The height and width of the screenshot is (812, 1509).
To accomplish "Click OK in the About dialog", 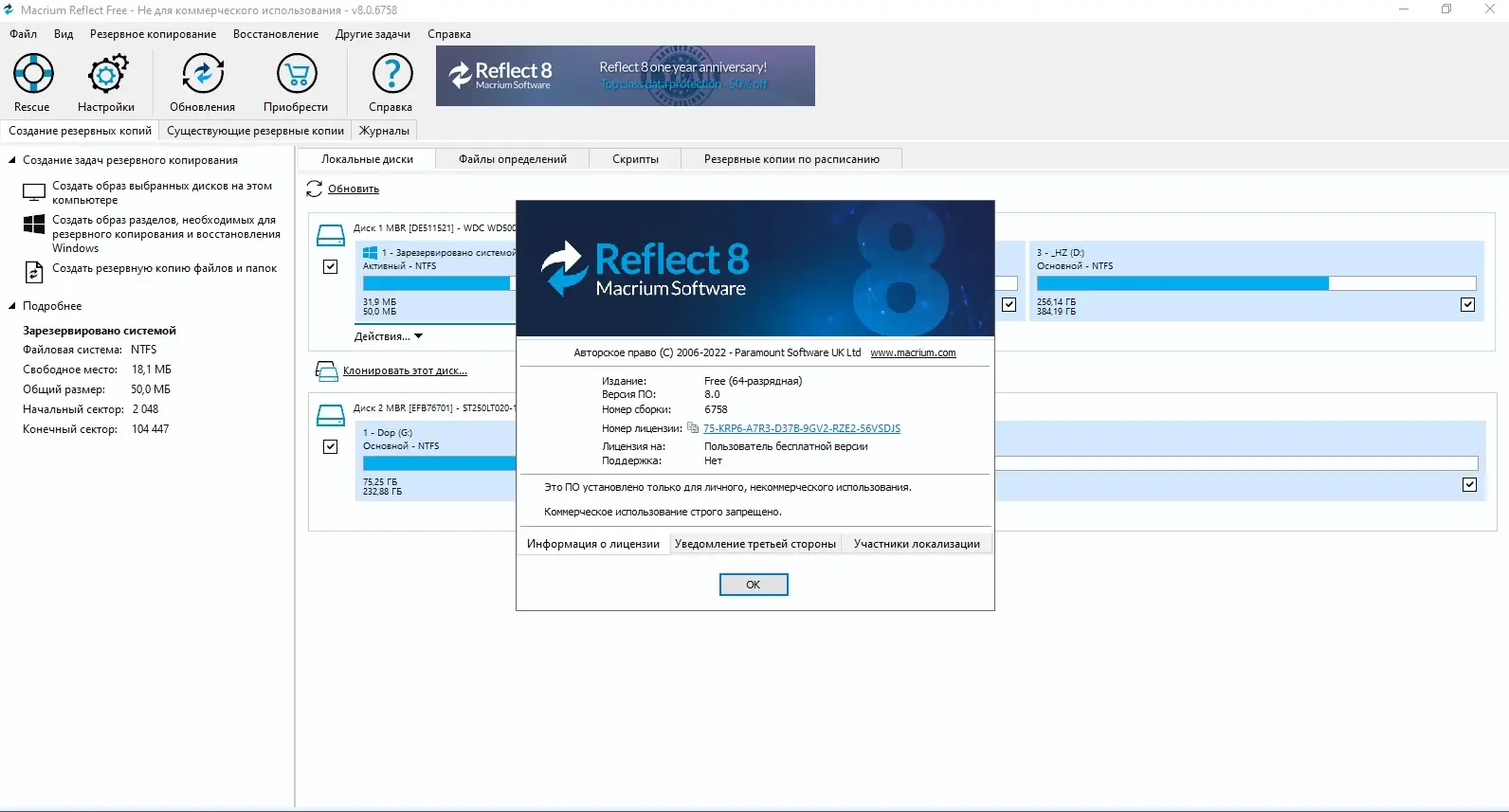I will tap(754, 585).
